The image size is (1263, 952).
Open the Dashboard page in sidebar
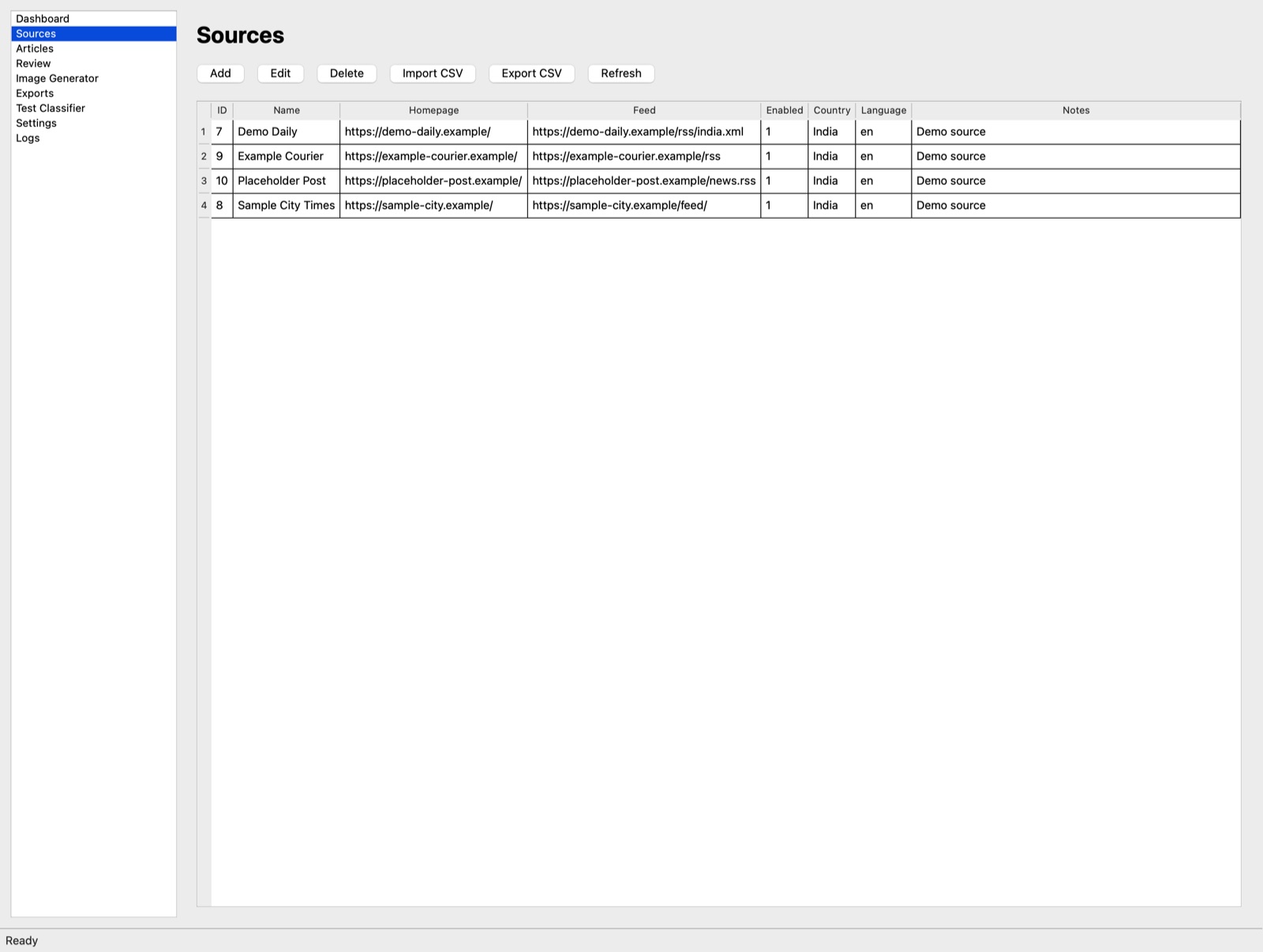coord(93,19)
